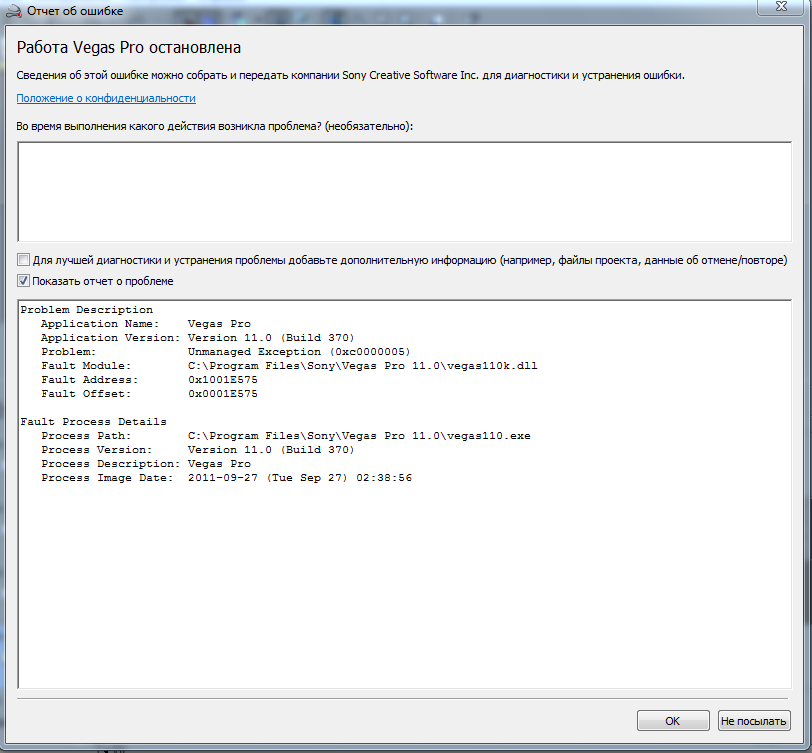The height and width of the screenshot is (753, 812).
Task: Click the Application Name: Vegas Pro line
Action: [146, 324]
